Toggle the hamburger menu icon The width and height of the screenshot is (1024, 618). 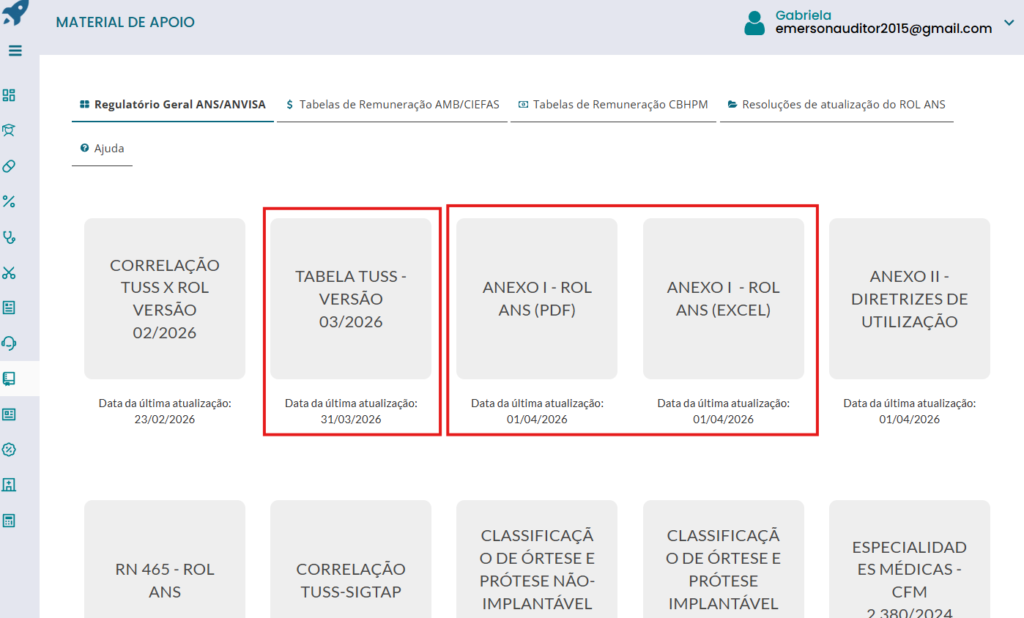click(15, 50)
